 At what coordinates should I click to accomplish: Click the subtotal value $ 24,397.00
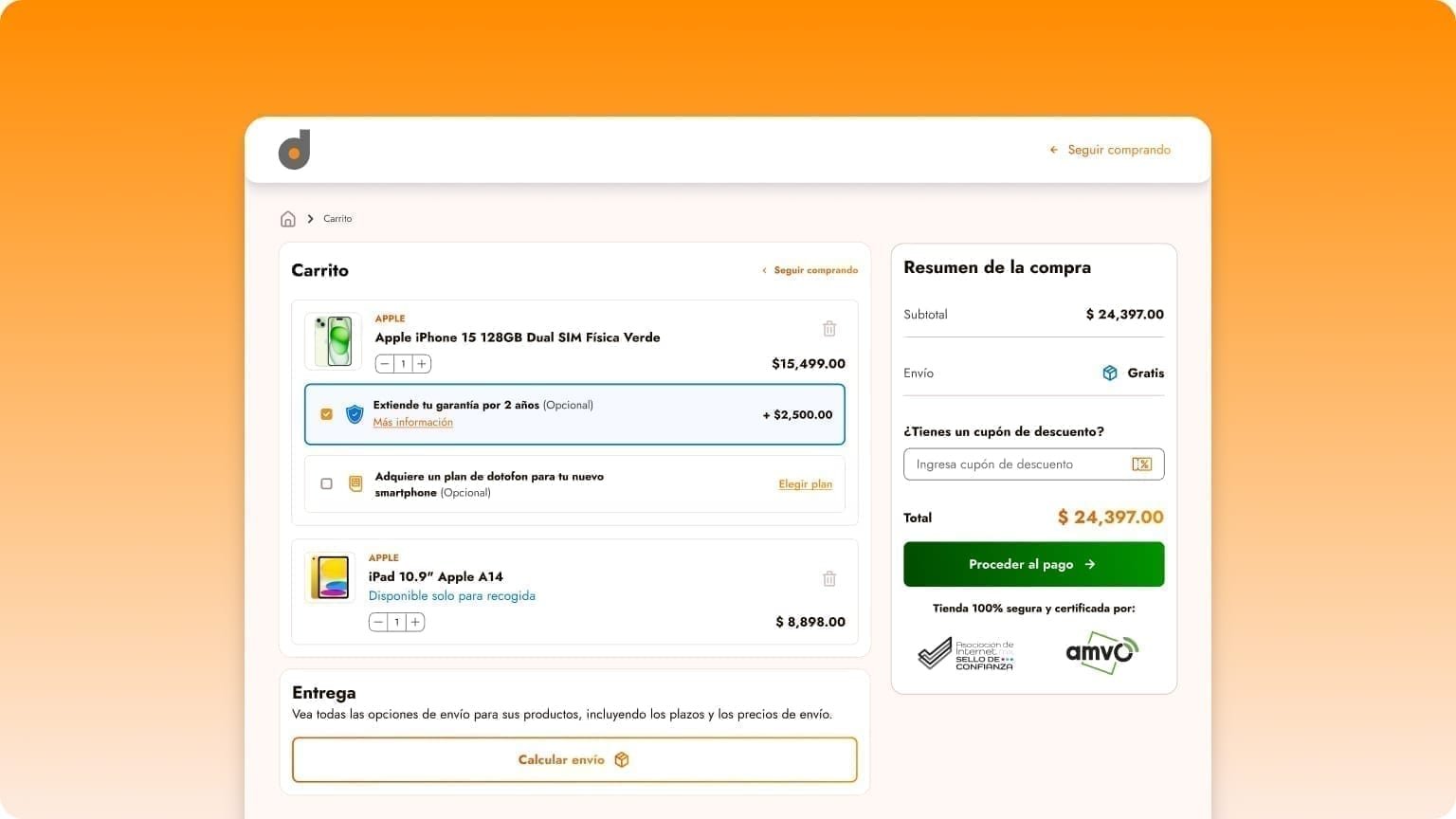1125,315
